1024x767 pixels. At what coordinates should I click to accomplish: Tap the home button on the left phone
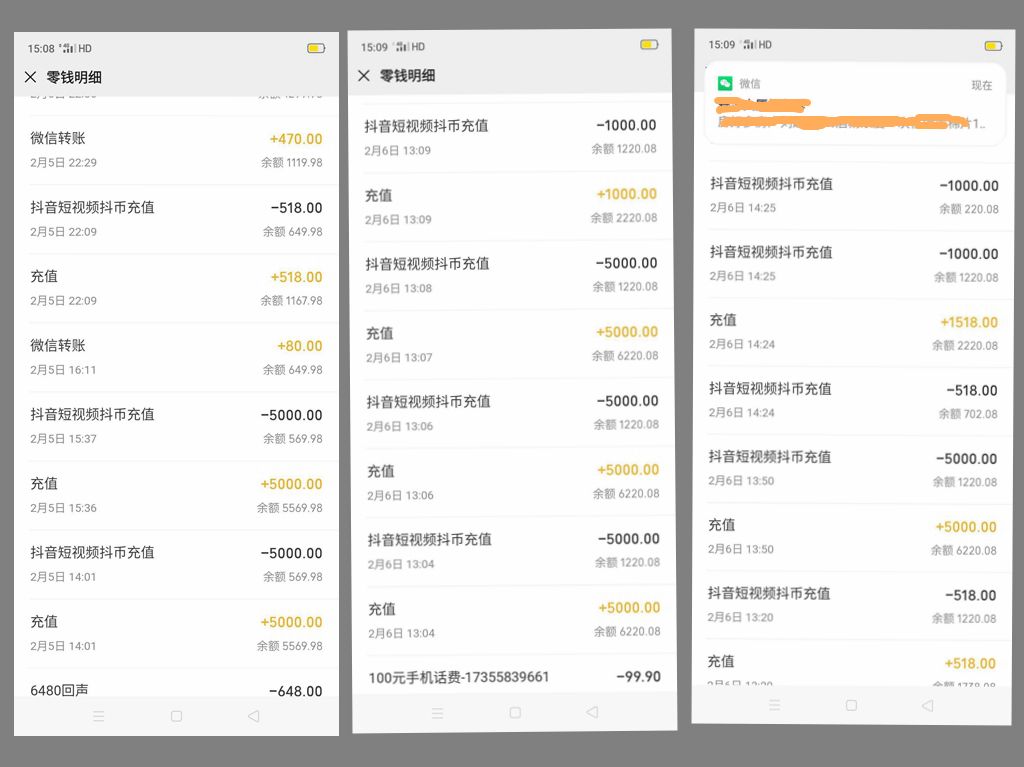pos(176,716)
